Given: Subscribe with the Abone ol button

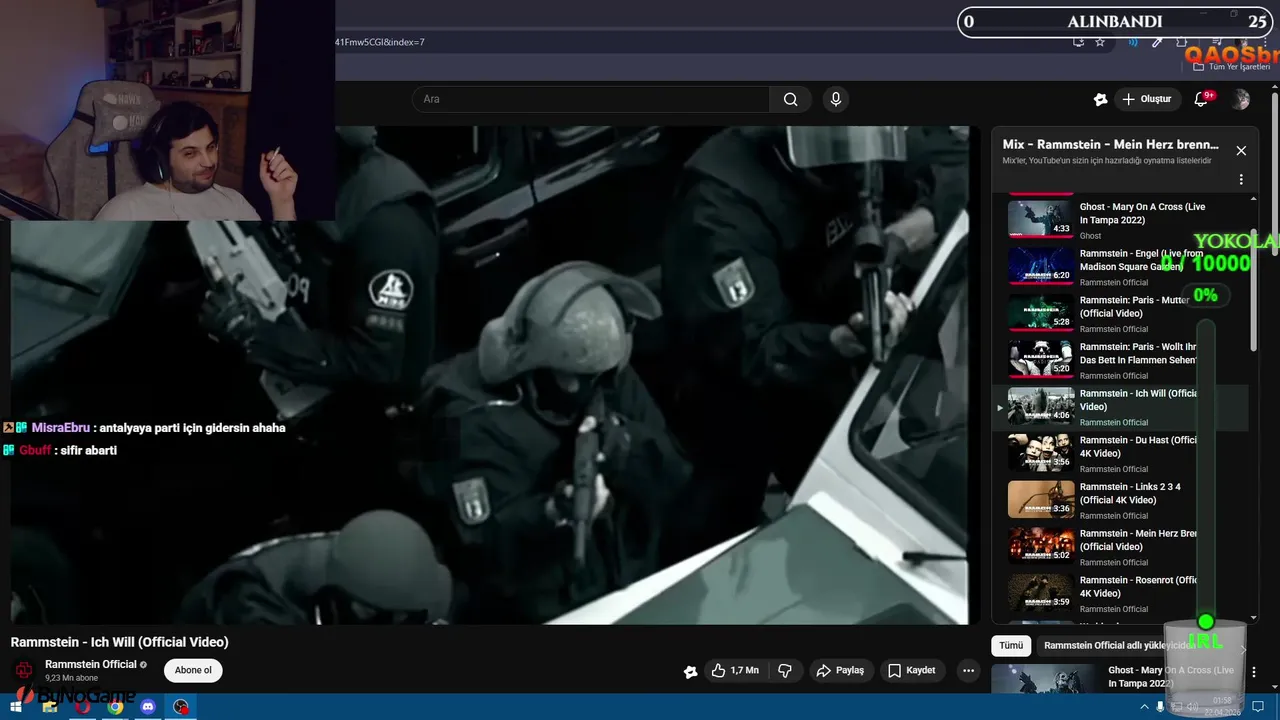Looking at the screenshot, I should 193,670.
